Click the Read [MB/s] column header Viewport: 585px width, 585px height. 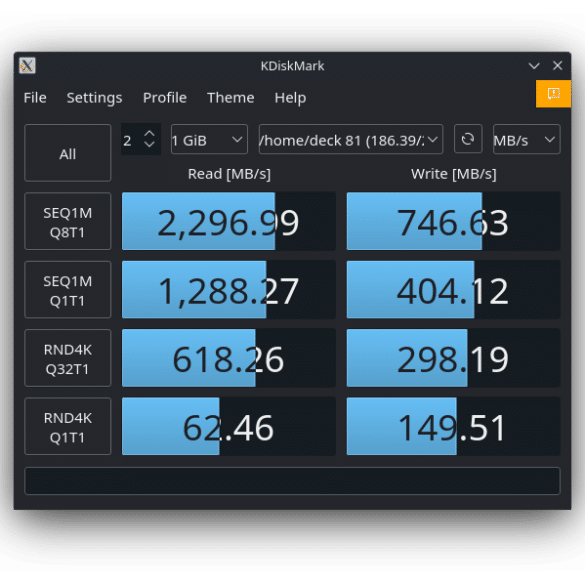229,174
